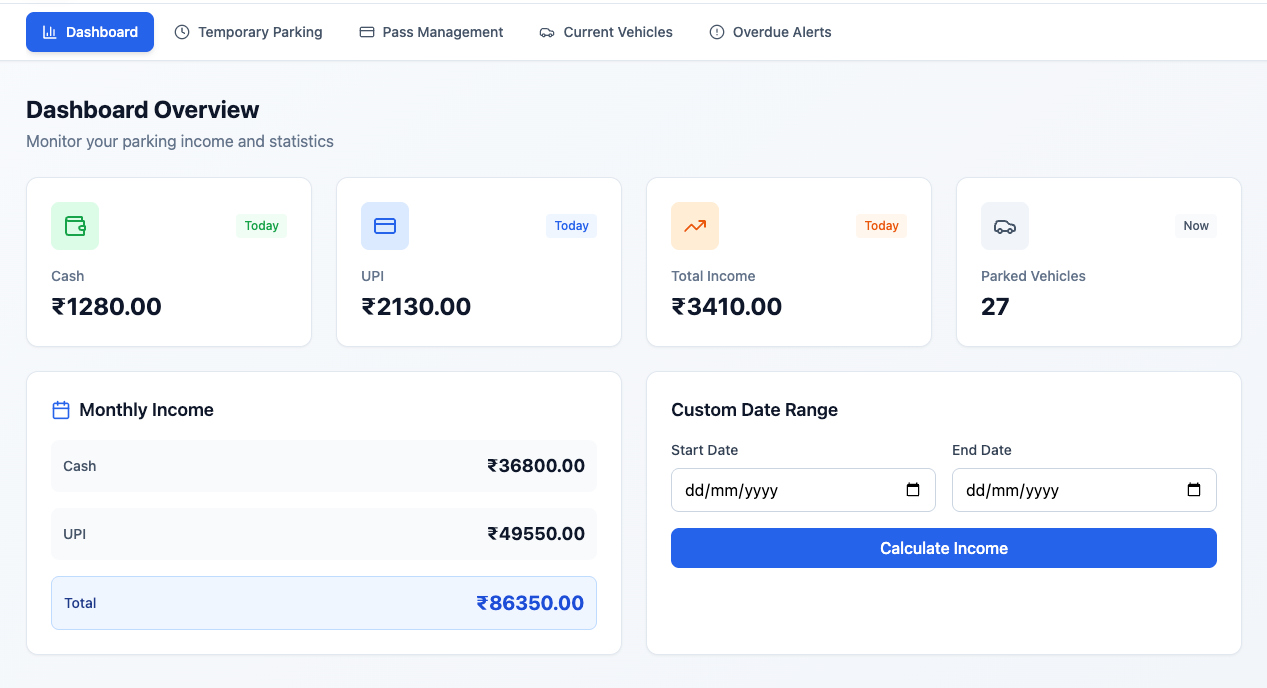Click the End Date label

coord(982,450)
